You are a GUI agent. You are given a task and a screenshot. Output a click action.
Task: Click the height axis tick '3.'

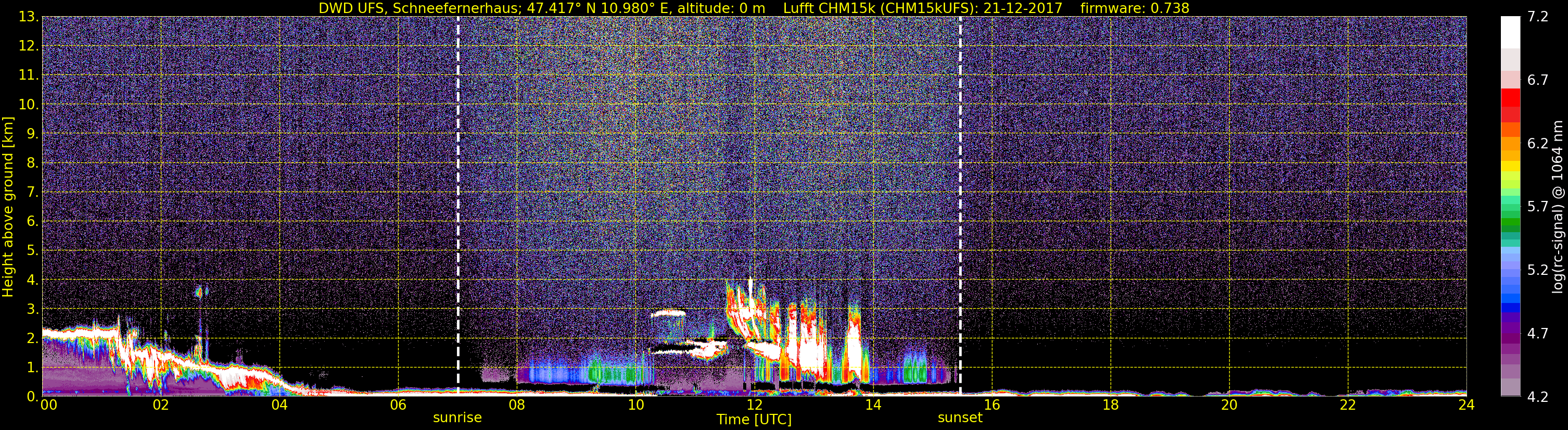point(32,309)
